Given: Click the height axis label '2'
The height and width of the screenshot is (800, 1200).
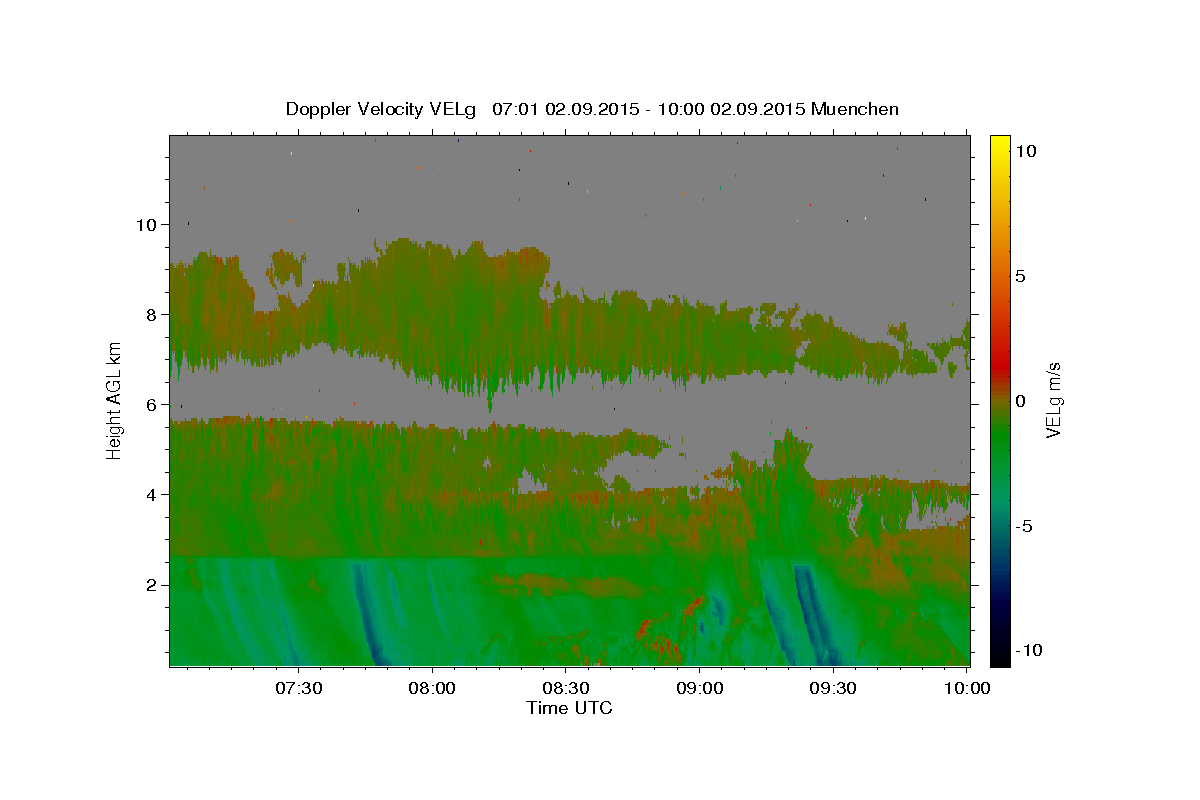Looking at the screenshot, I should [x=149, y=584].
